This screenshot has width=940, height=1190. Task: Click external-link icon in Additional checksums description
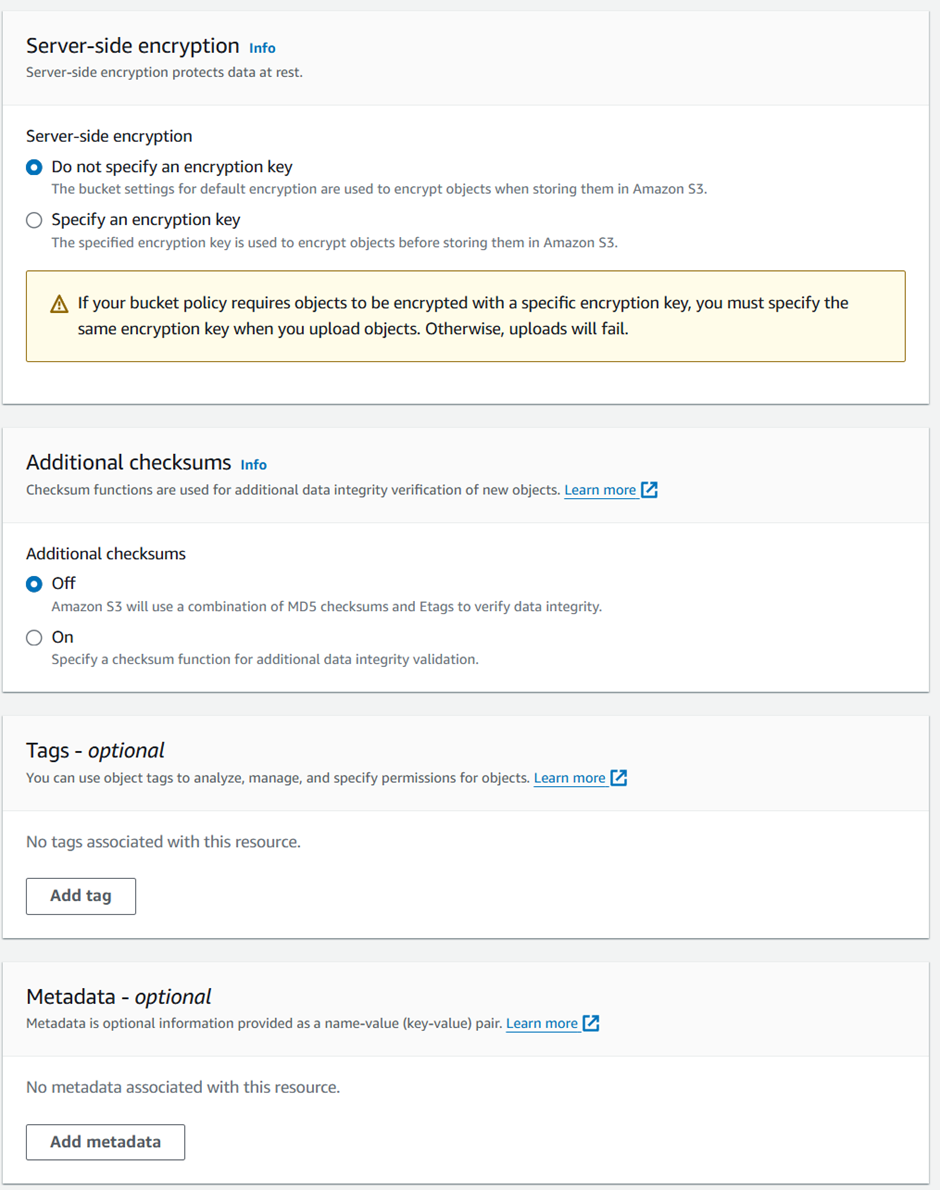[649, 490]
